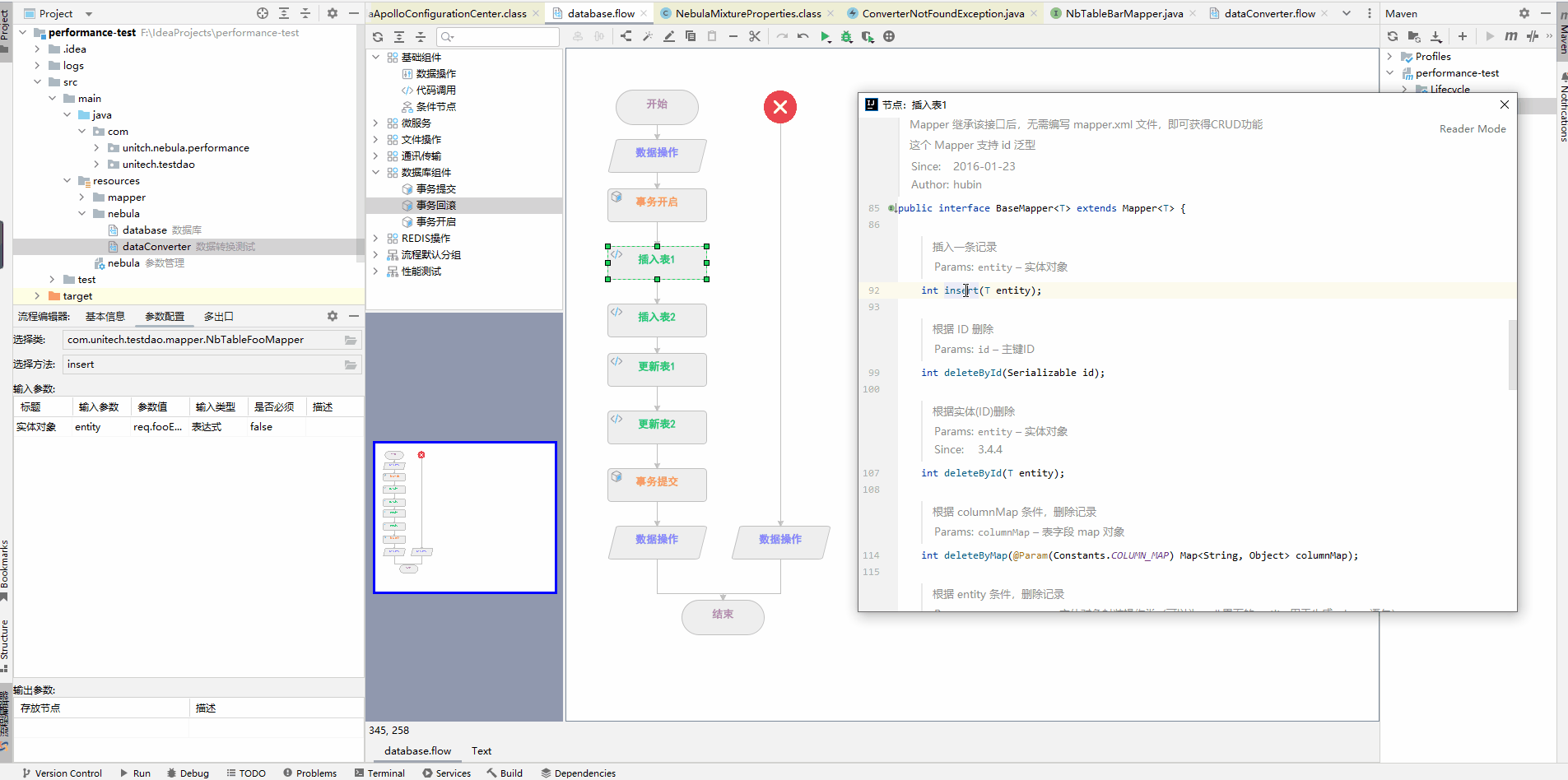This screenshot has width=1568, height=780.
Task: Execute Maven goal 'm' icon
Action: (x=1511, y=36)
